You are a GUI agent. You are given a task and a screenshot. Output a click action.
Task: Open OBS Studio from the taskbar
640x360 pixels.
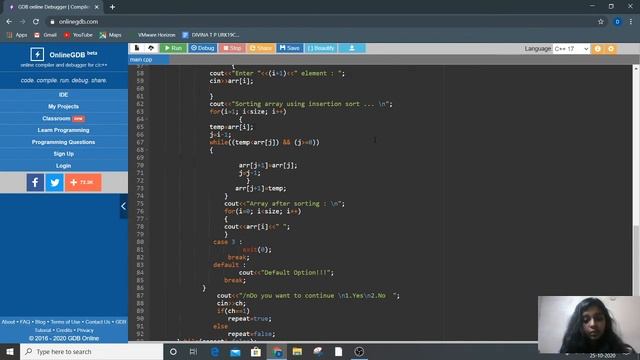(x=359, y=351)
